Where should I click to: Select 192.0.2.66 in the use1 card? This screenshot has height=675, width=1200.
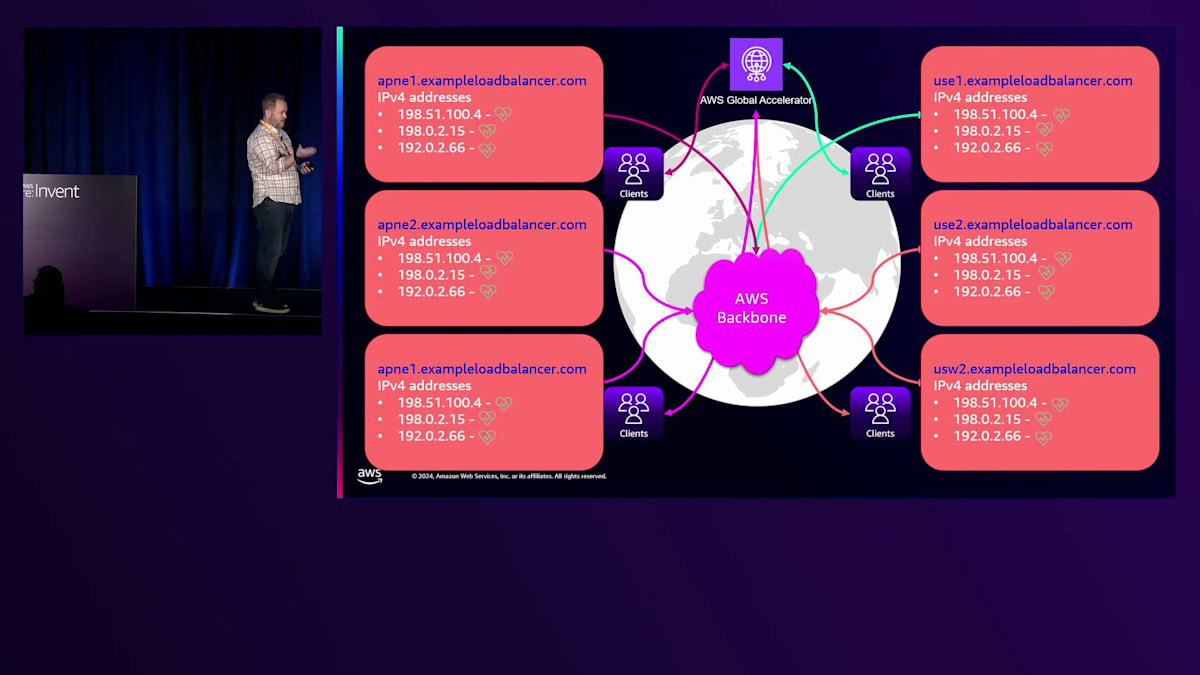[x=986, y=148]
